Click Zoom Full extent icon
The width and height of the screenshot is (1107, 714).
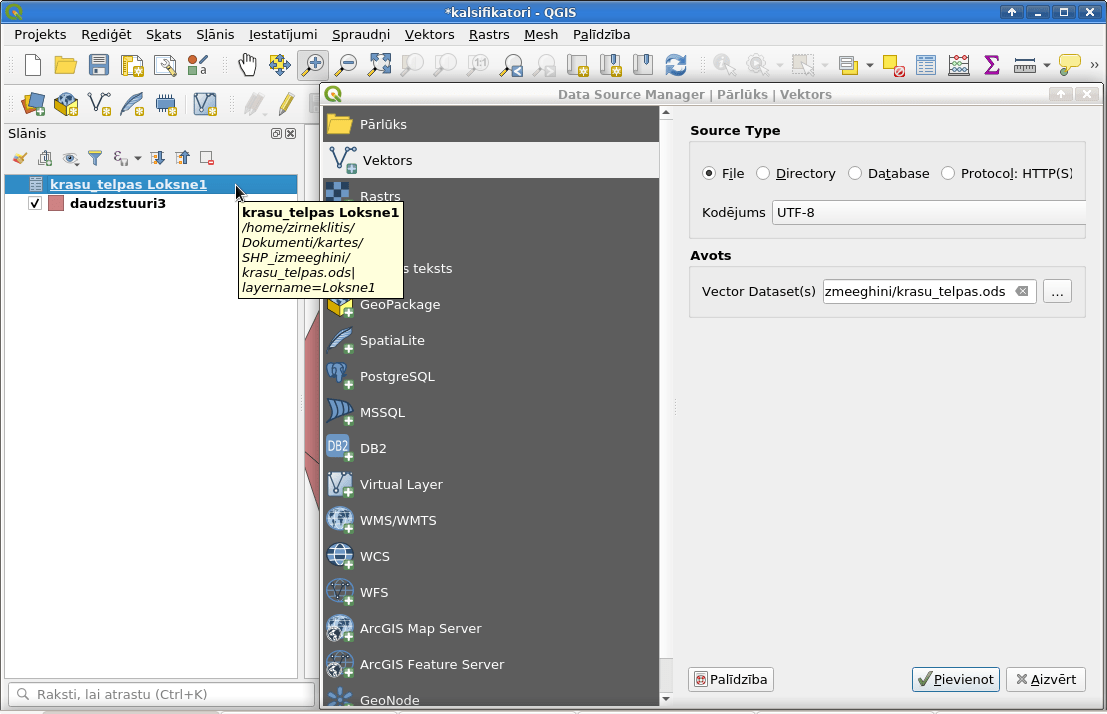[379, 66]
